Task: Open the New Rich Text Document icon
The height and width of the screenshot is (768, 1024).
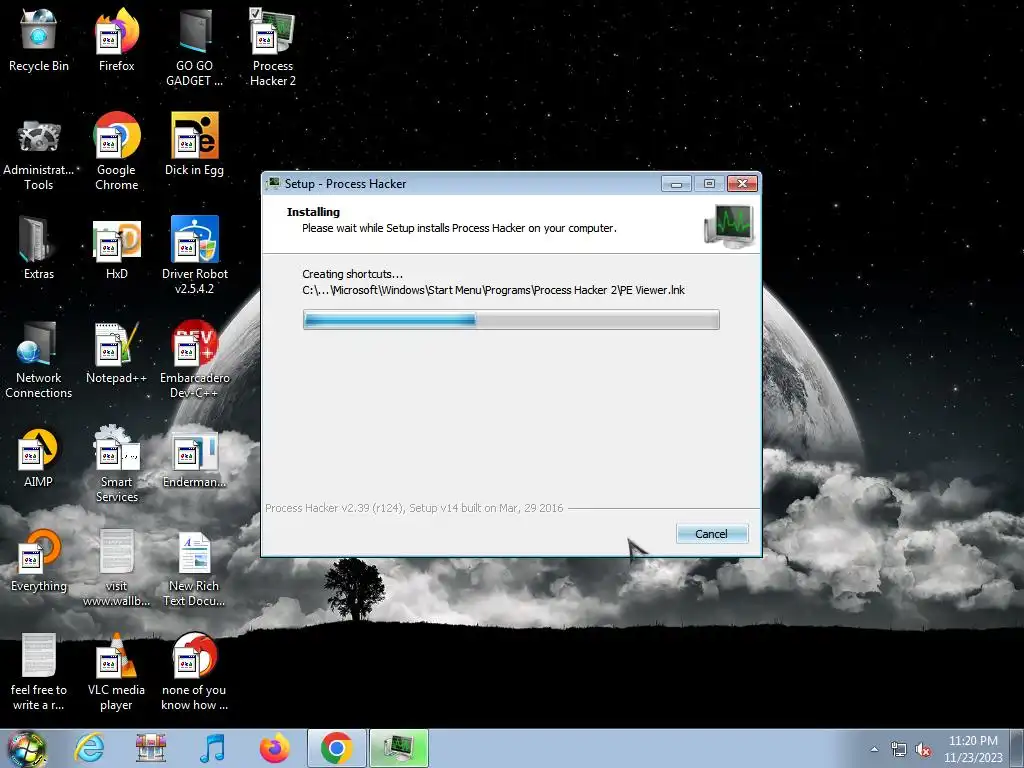Action: tap(194, 568)
